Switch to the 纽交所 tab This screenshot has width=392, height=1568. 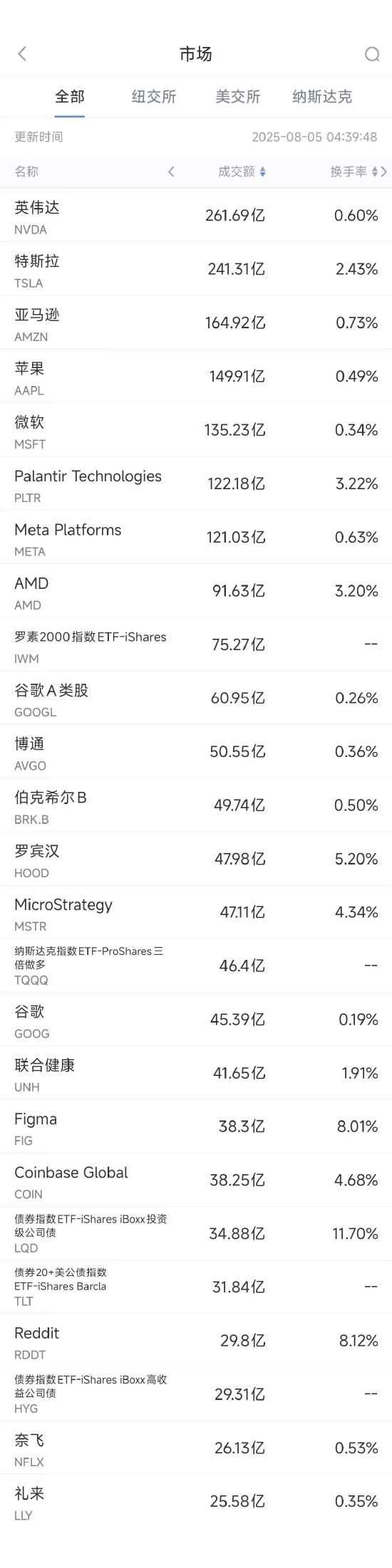(x=154, y=97)
